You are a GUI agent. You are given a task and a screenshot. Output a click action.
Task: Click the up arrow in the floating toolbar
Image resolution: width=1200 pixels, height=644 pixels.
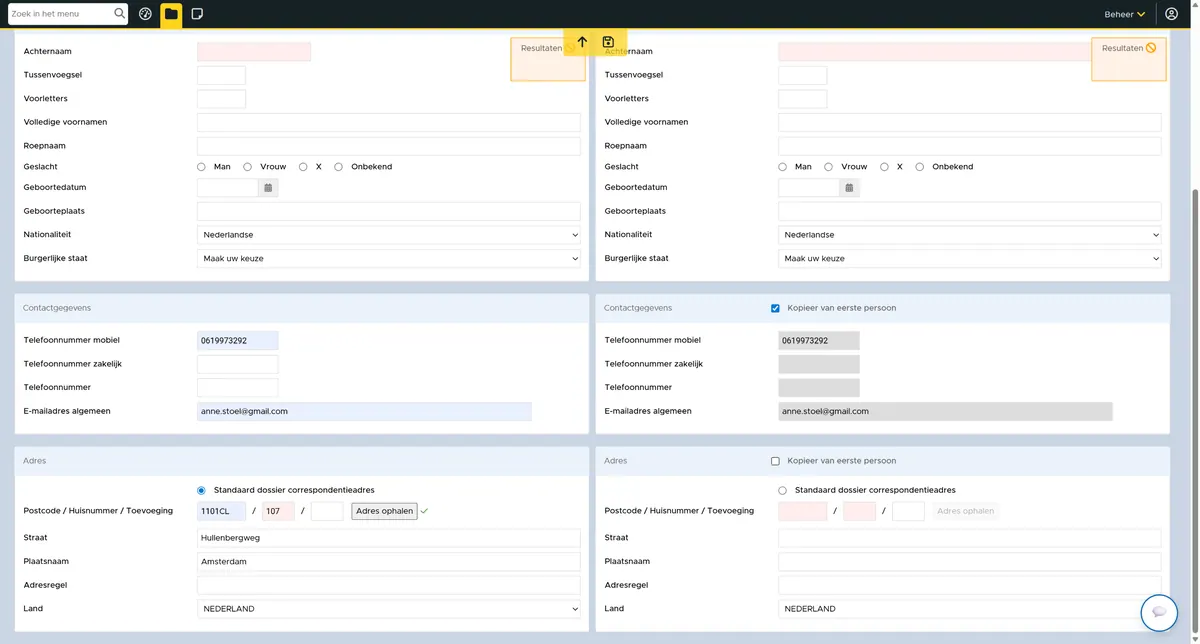pyautogui.click(x=583, y=42)
